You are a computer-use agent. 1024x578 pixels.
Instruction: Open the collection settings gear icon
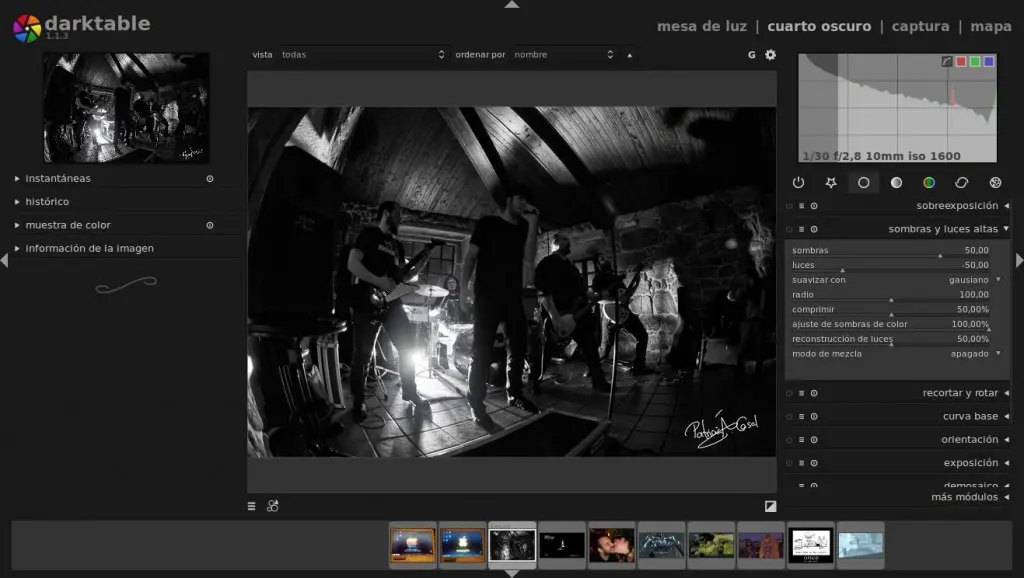tap(771, 55)
